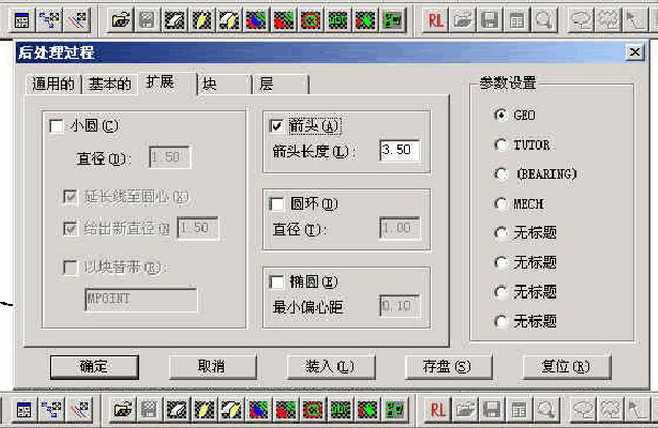Click the 箭头长度(L) field showing 3.50
Viewport: 658px width, 428px height.
point(400,150)
